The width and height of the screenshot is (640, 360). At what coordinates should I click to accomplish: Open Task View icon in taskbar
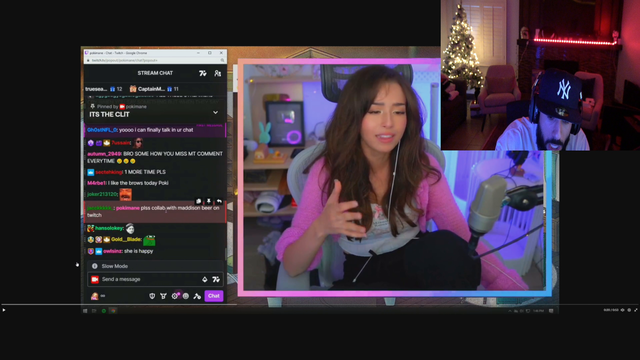[94, 311]
